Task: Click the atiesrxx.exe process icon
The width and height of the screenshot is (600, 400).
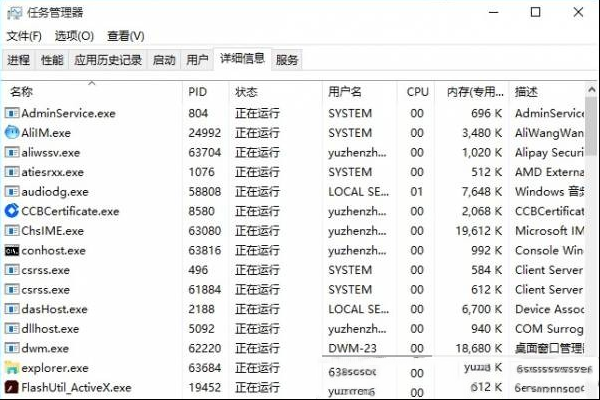Action: coord(11,172)
